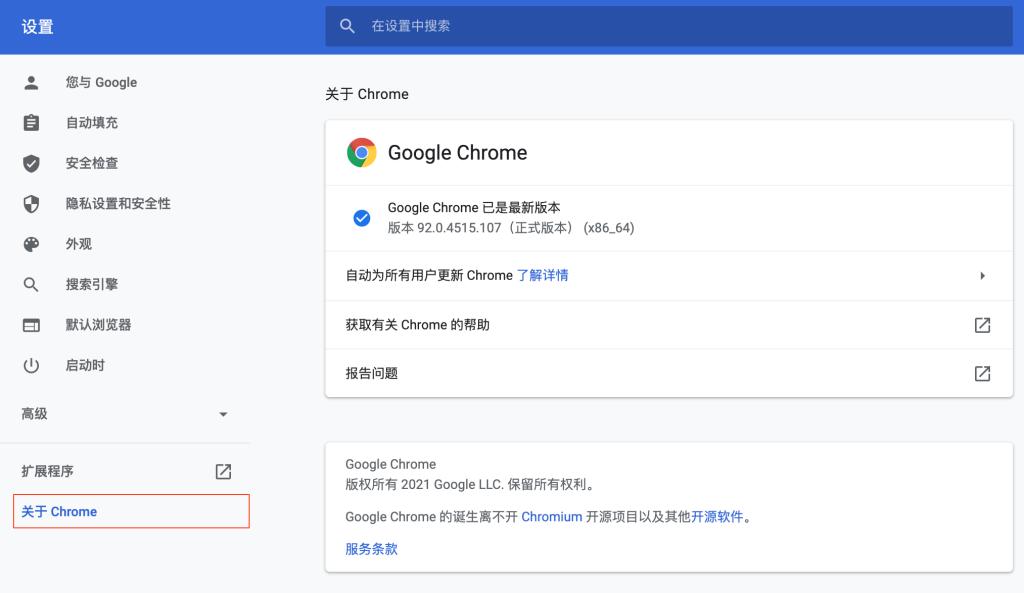
Task: Click the 在设置中搜索 search field
Action: point(668,26)
